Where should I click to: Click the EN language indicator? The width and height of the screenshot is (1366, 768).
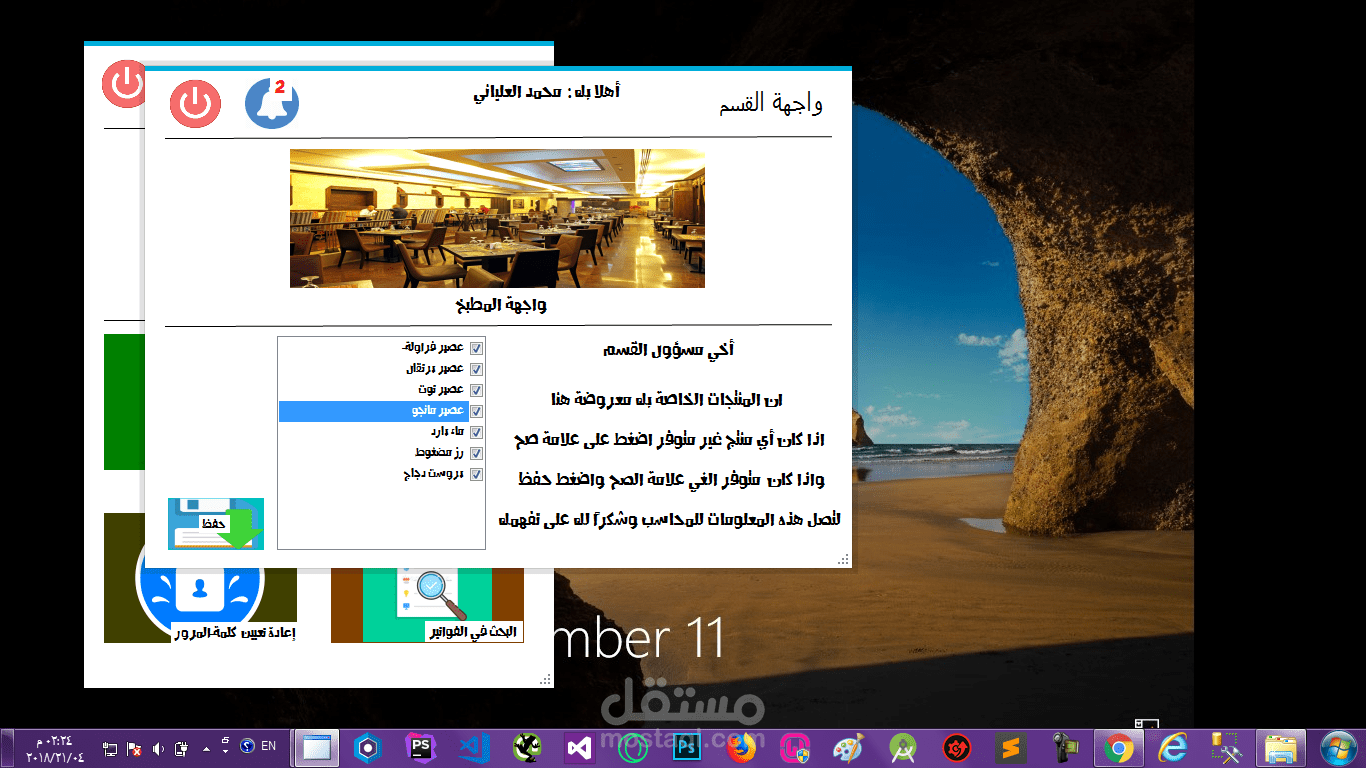(x=269, y=746)
